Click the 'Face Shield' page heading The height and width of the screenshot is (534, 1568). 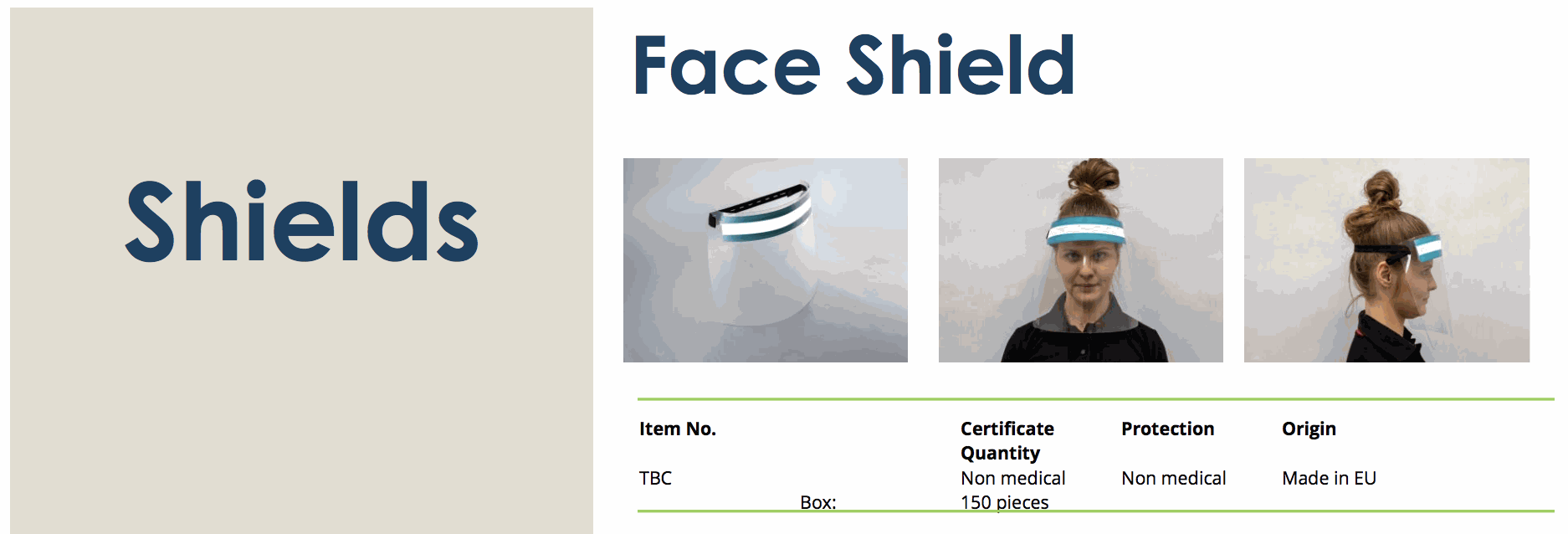tap(853, 65)
